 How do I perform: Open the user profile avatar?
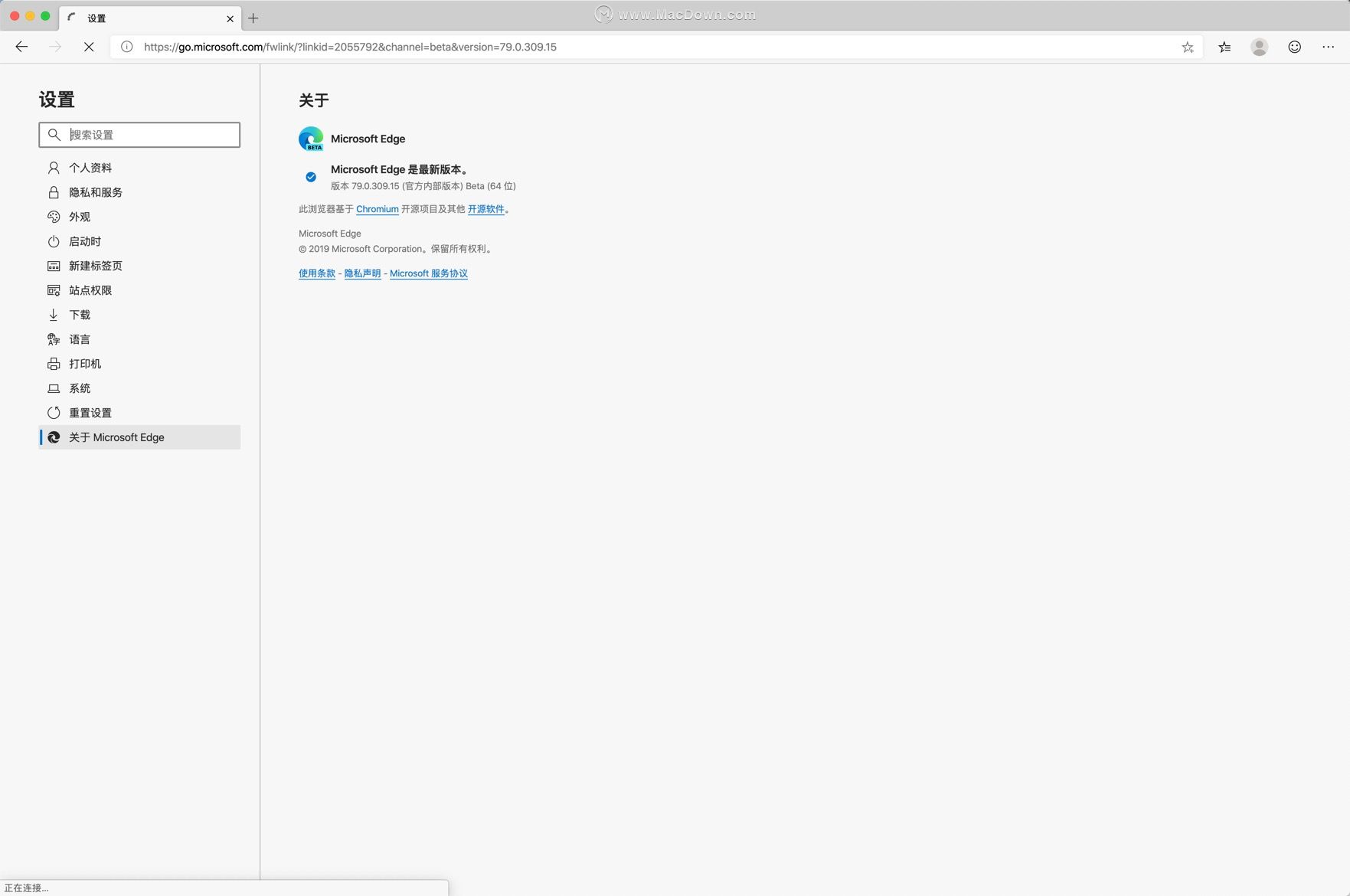pyautogui.click(x=1259, y=47)
